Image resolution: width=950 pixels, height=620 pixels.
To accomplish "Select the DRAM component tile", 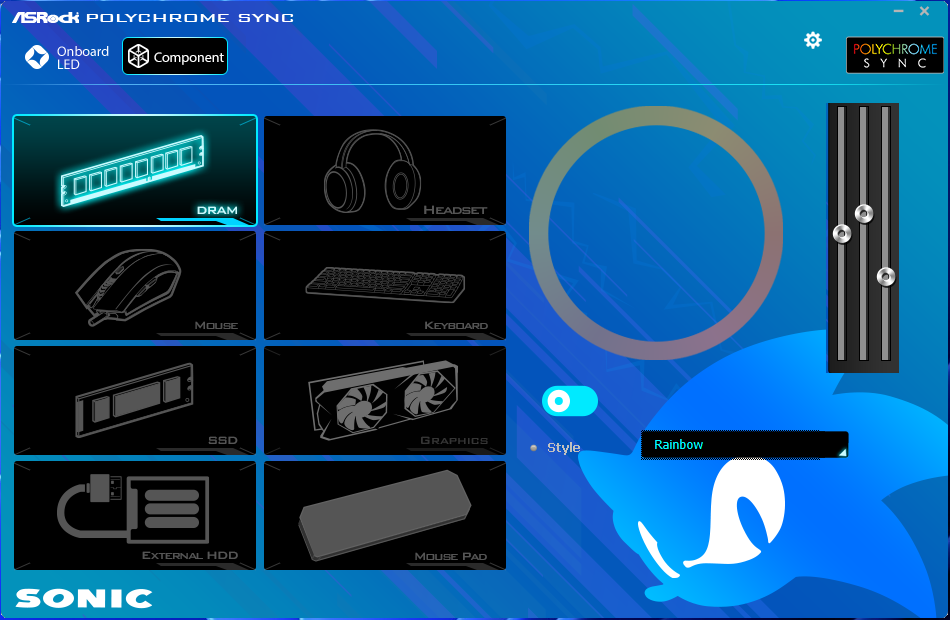I will [135, 170].
